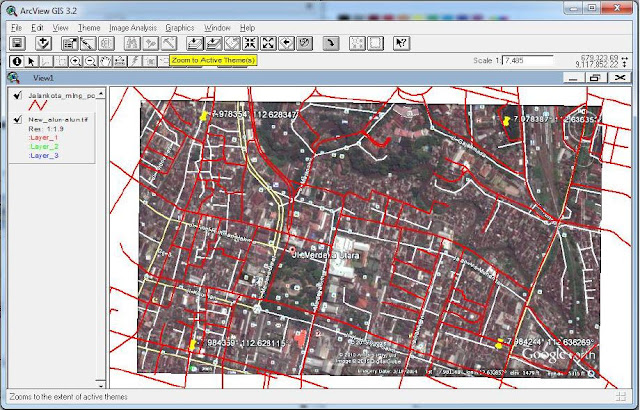The height and width of the screenshot is (410, 640).
Task: Click the Save Project toolbar button
Action: click(x=18, y=43)
